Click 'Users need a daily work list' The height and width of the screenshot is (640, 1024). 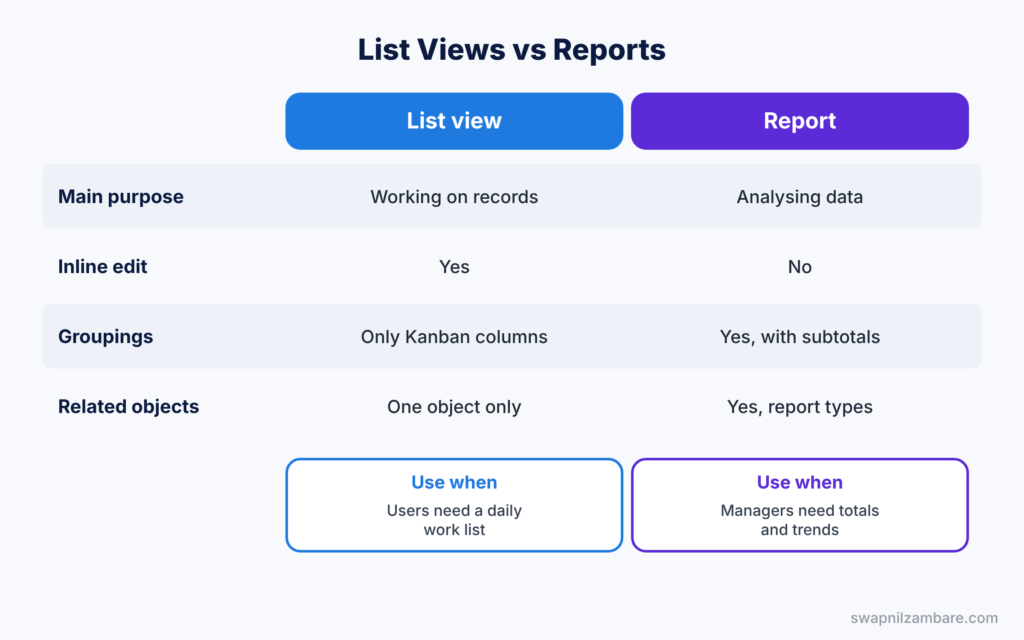[x=454, y=520]
